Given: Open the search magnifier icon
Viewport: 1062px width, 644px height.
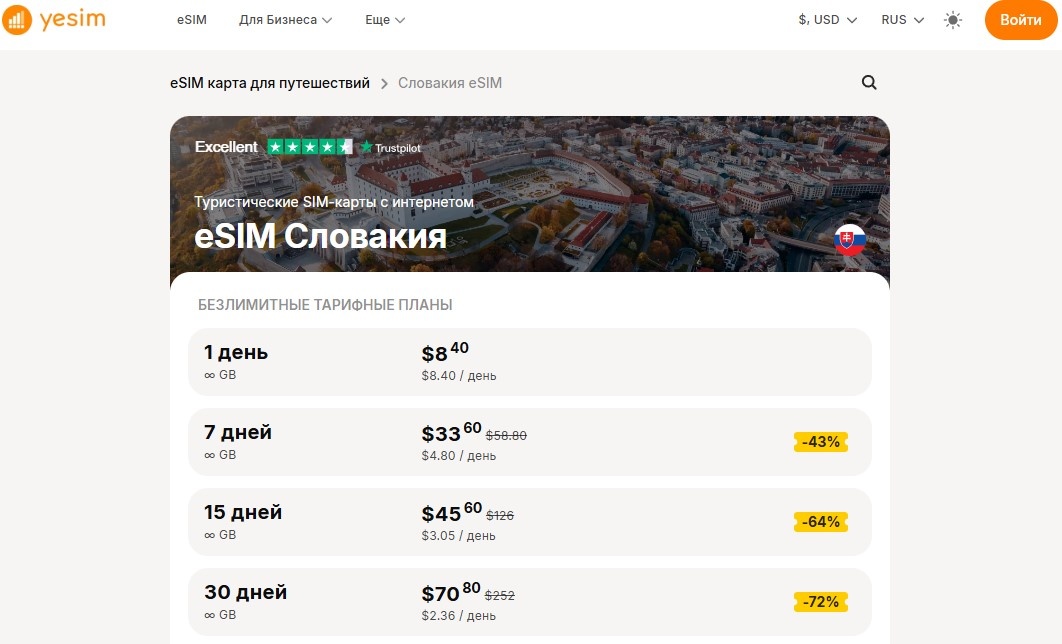Looking at the screenshot, I should pyautogui.click(x=868, y=83).
